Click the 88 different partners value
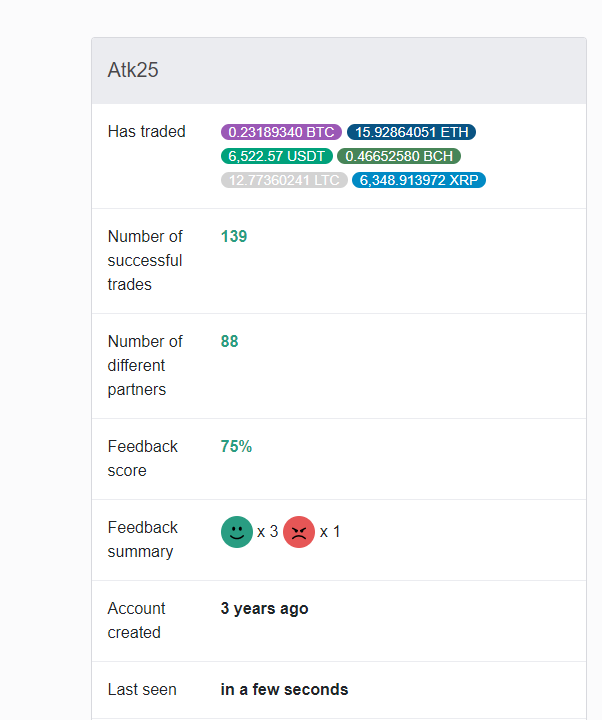The width and height of the screenshot is (602, 720). (x=230, y=341)
